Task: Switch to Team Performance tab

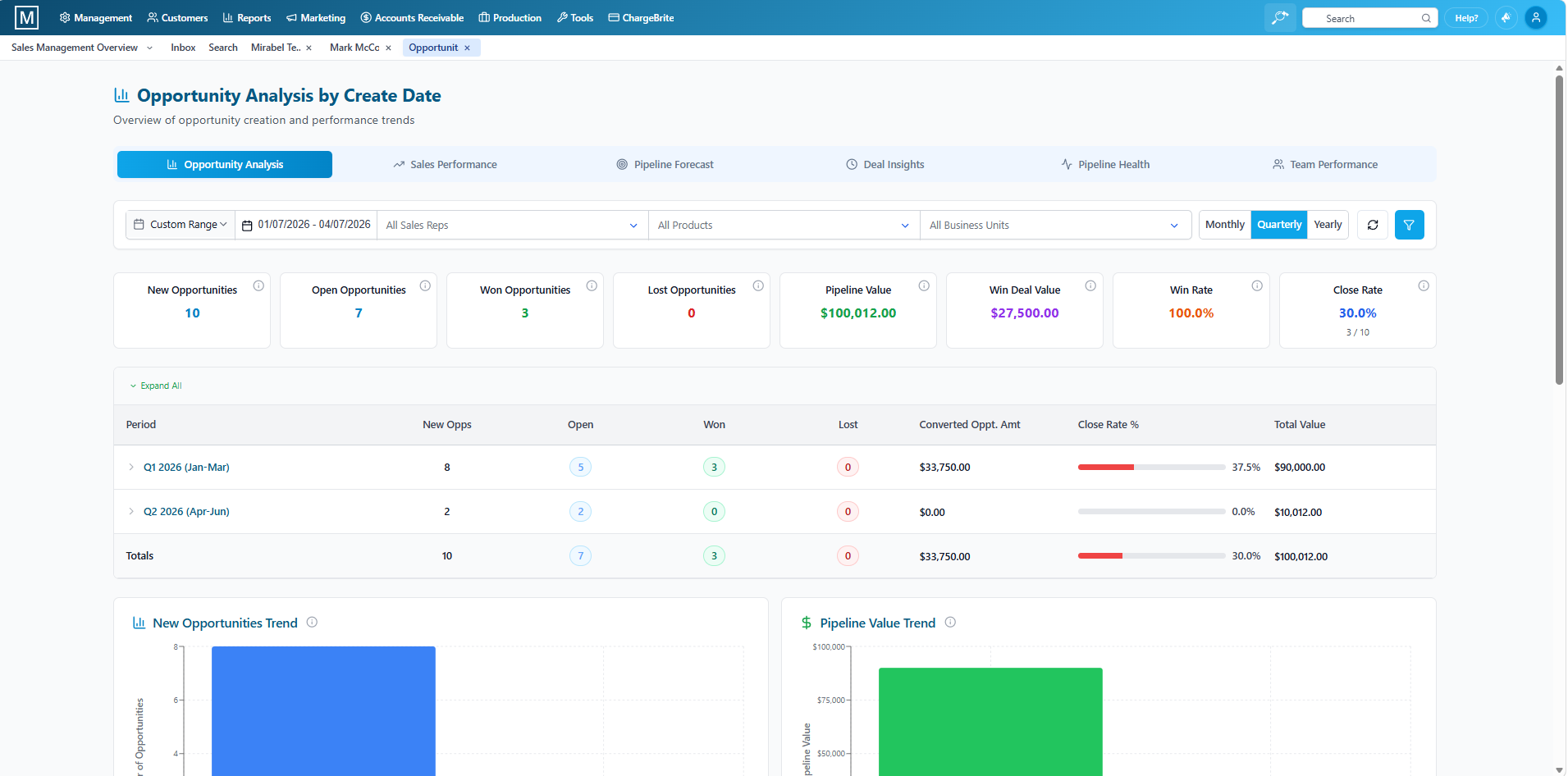Action: click(1325, 164)
